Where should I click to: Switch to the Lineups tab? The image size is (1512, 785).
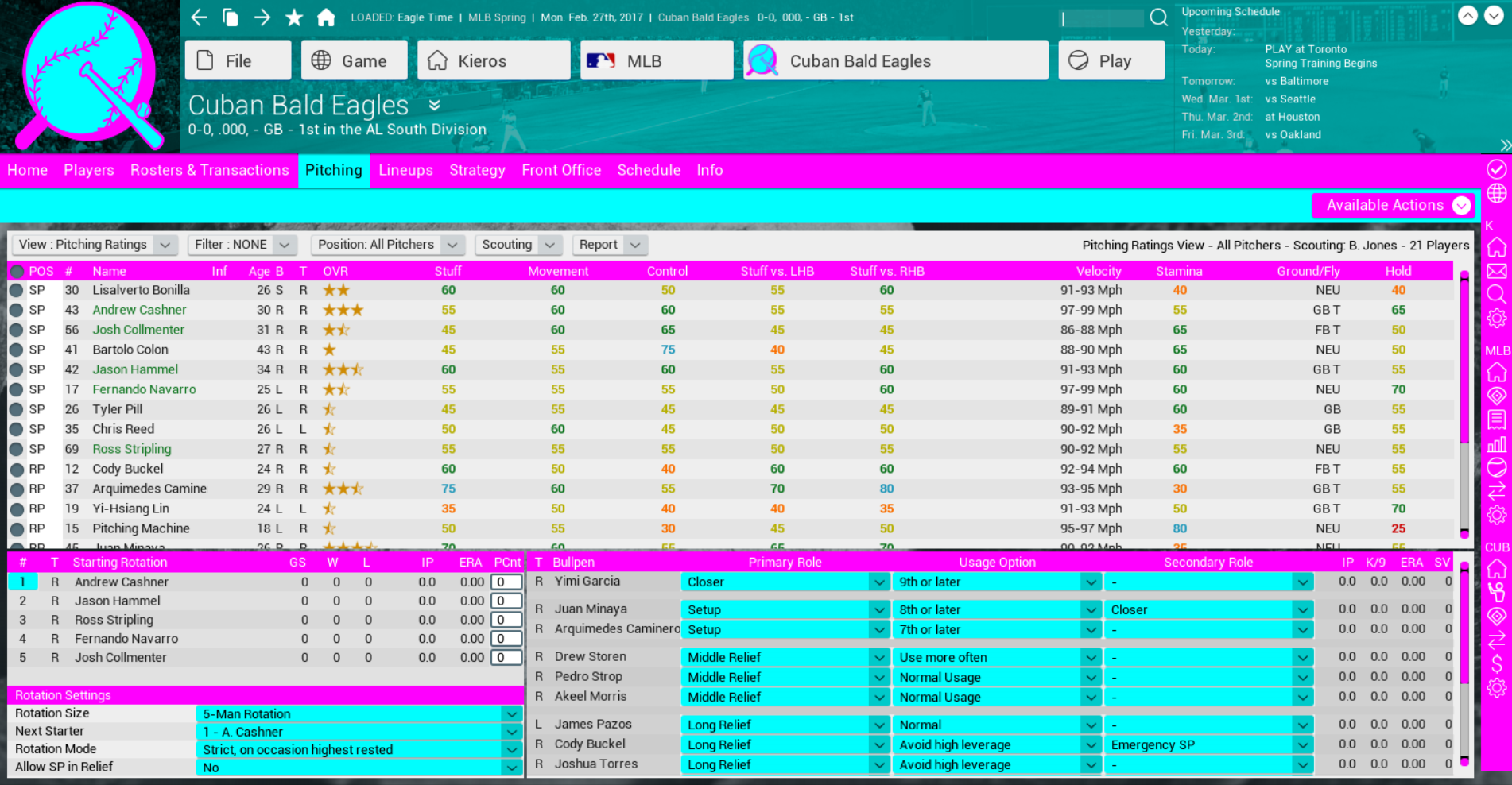coord(405,170)
